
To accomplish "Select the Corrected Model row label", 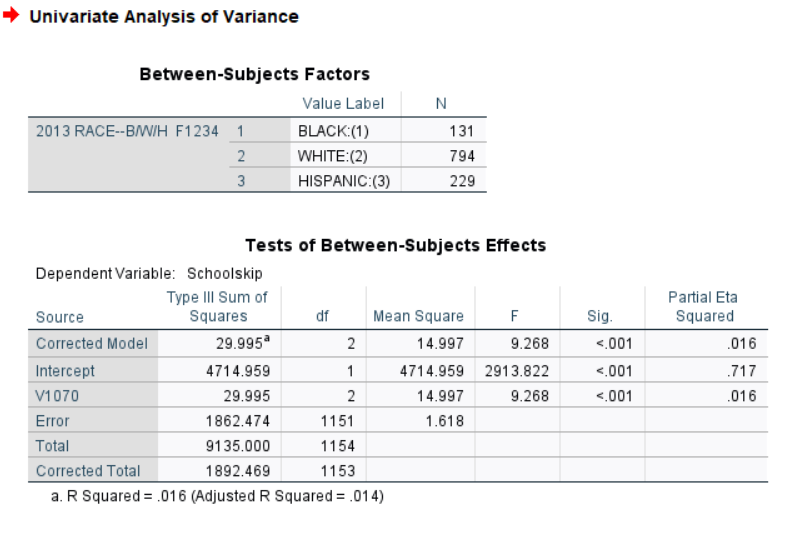I will click(x=92, y=343).
